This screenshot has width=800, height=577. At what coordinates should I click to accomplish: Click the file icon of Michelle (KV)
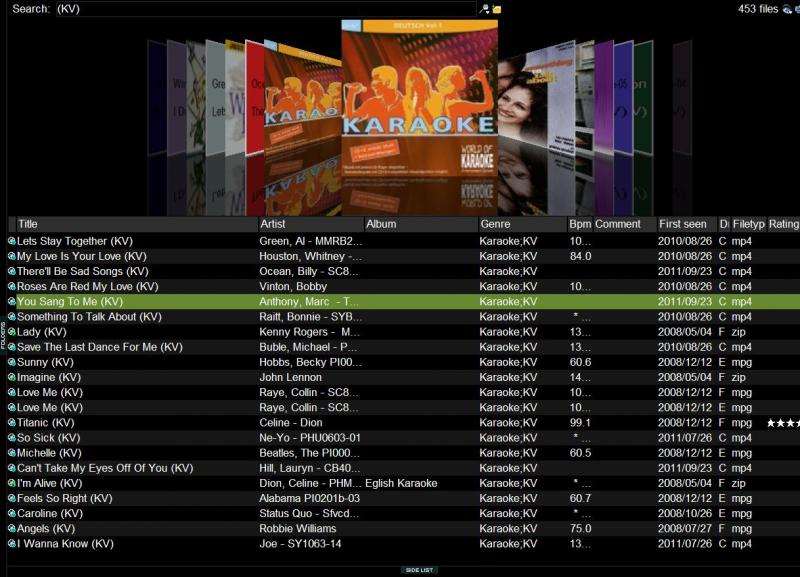[x=12, y=453]
